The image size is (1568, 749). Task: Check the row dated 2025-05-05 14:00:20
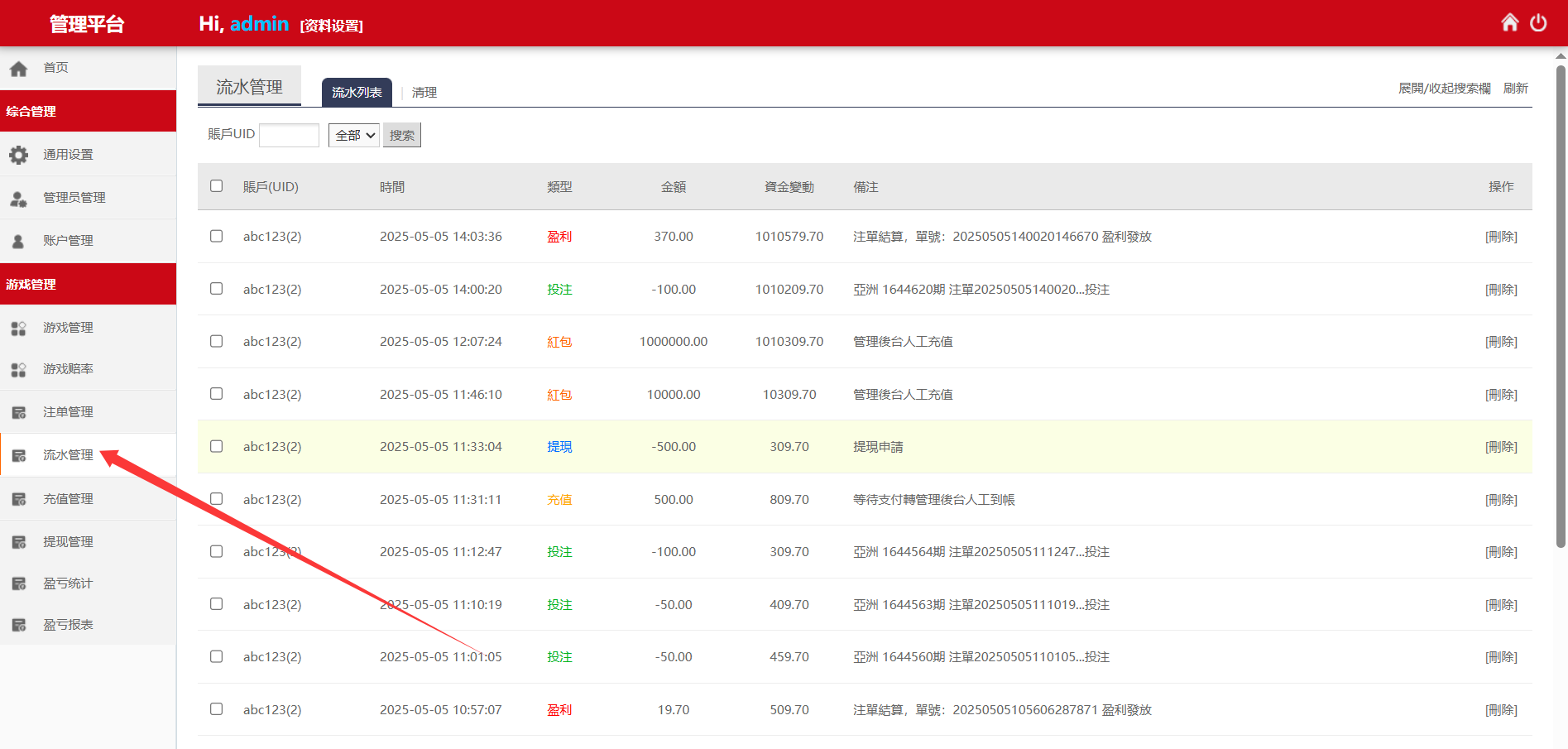click(217, 289)
